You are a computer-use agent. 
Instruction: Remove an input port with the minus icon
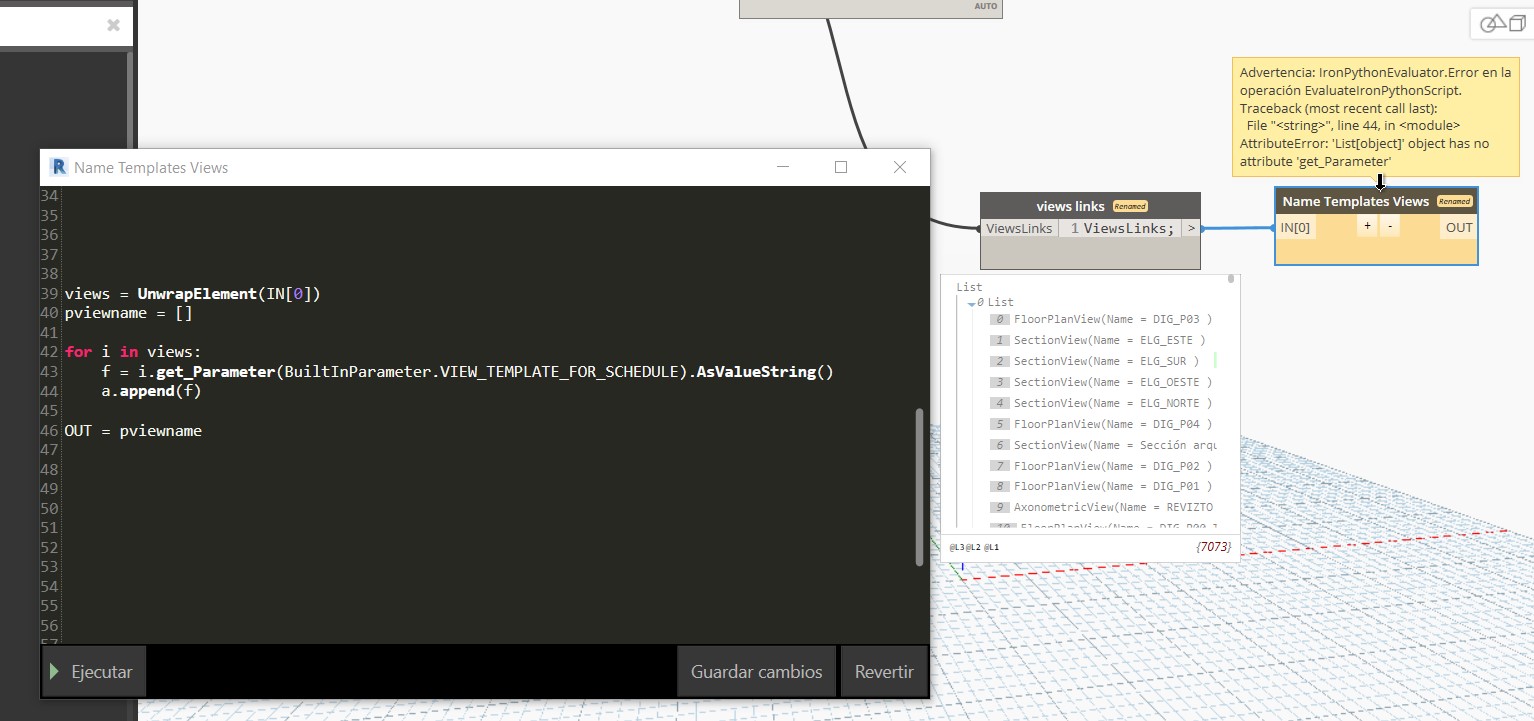(1389, 225)
